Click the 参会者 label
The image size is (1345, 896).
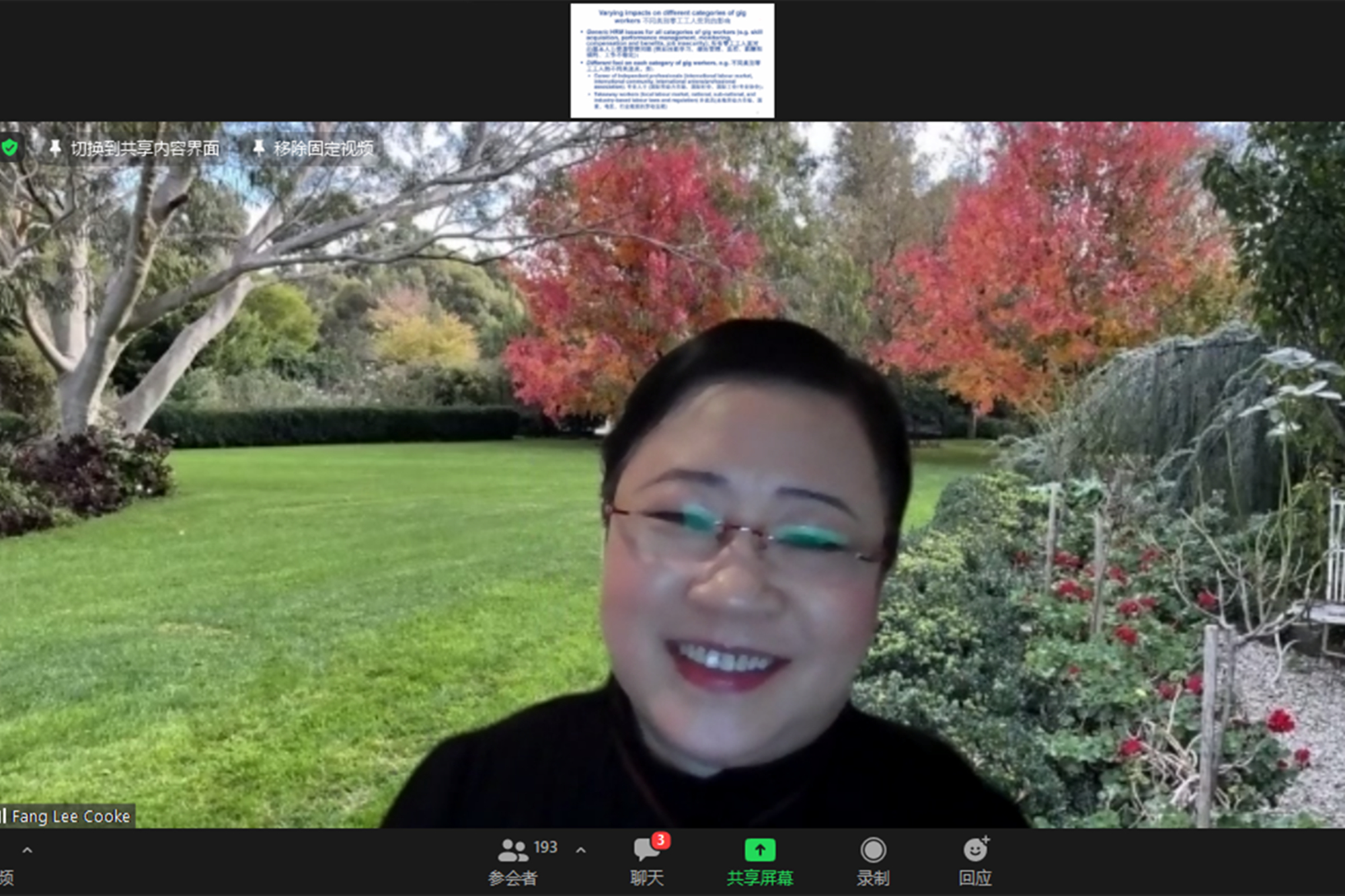point(512,878)
